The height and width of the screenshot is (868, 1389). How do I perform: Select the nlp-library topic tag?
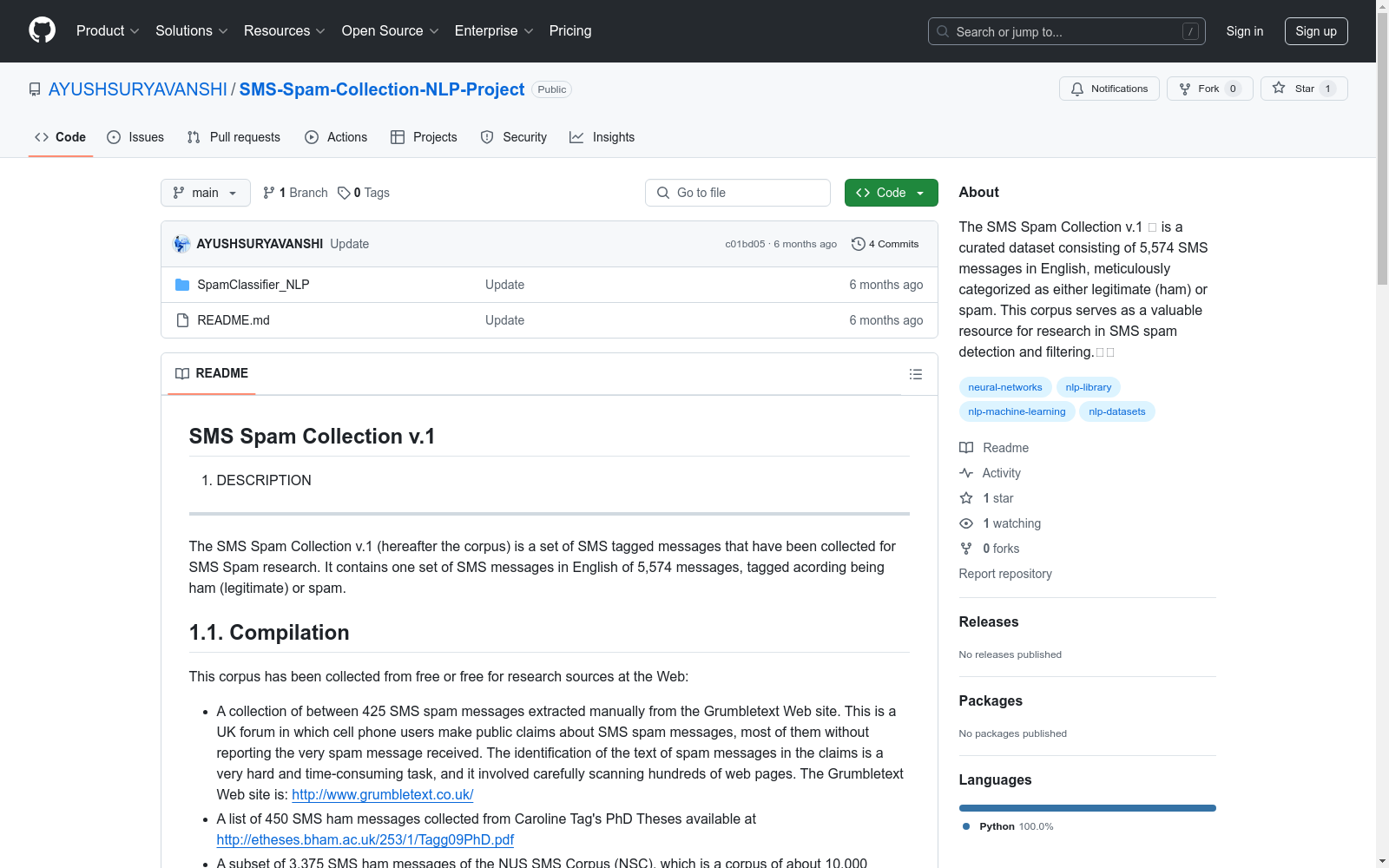(x=1089, y=387)
